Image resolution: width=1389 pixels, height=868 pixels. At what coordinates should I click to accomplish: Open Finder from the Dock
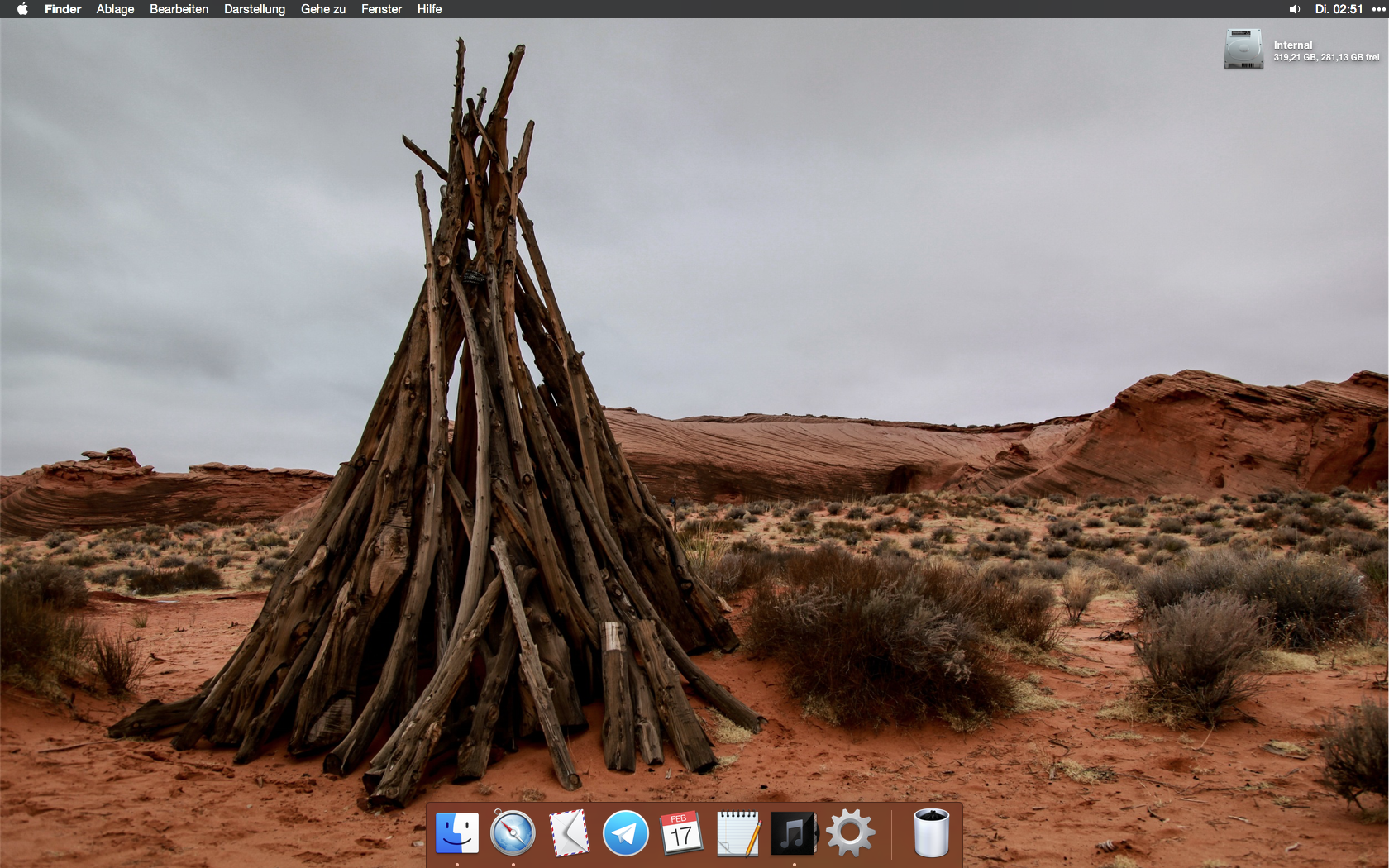[457, 832]
